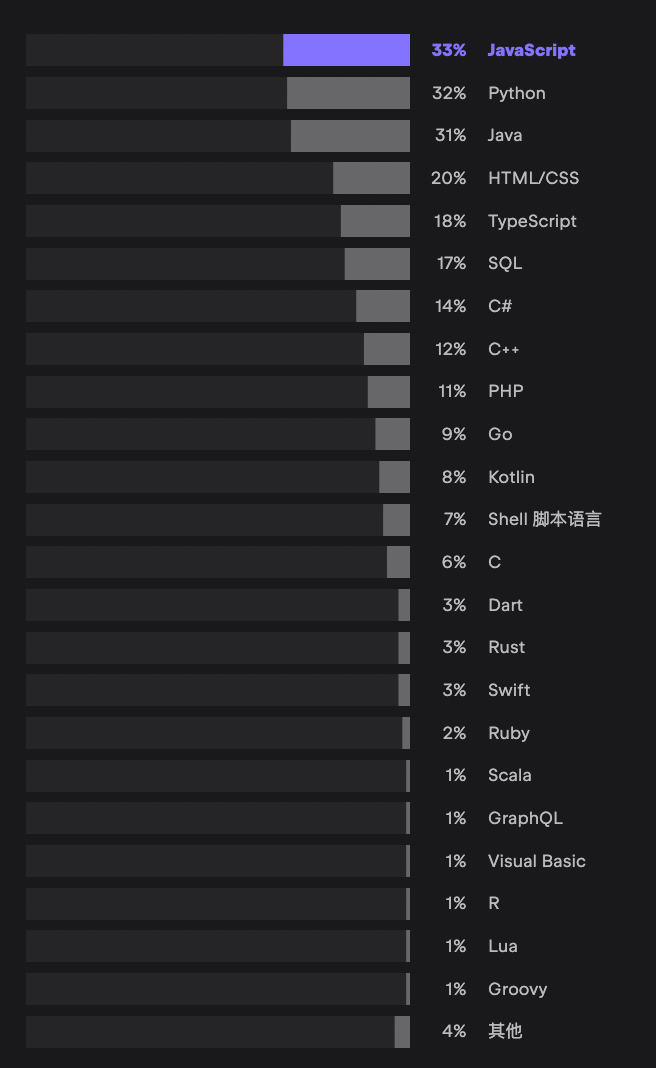Click the Ruby 2% percentage
656x1068 pixels.
[x=454, y=733]
